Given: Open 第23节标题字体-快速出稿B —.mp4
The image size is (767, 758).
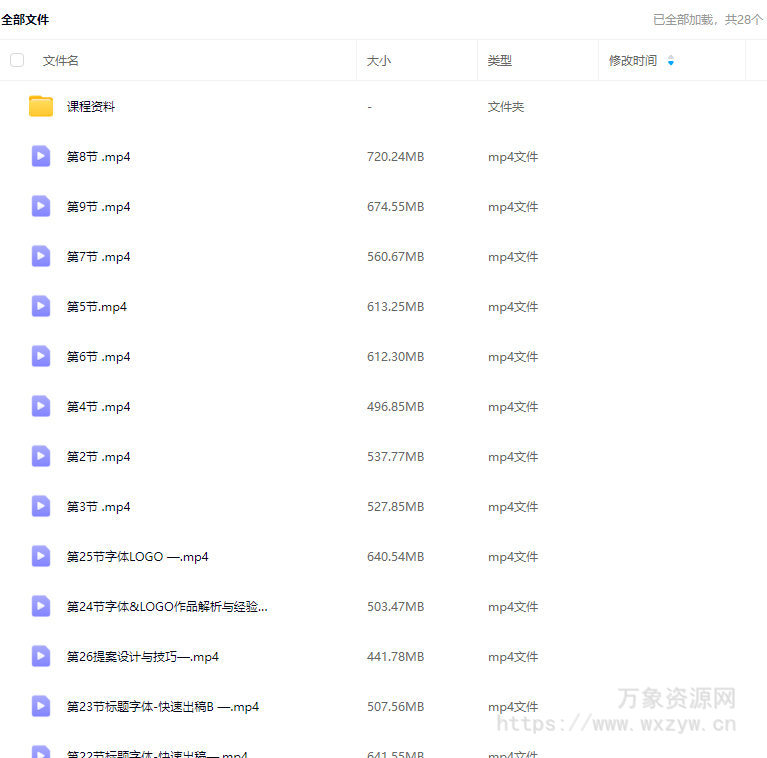Looking at the screenshot, I should [163, 707].
